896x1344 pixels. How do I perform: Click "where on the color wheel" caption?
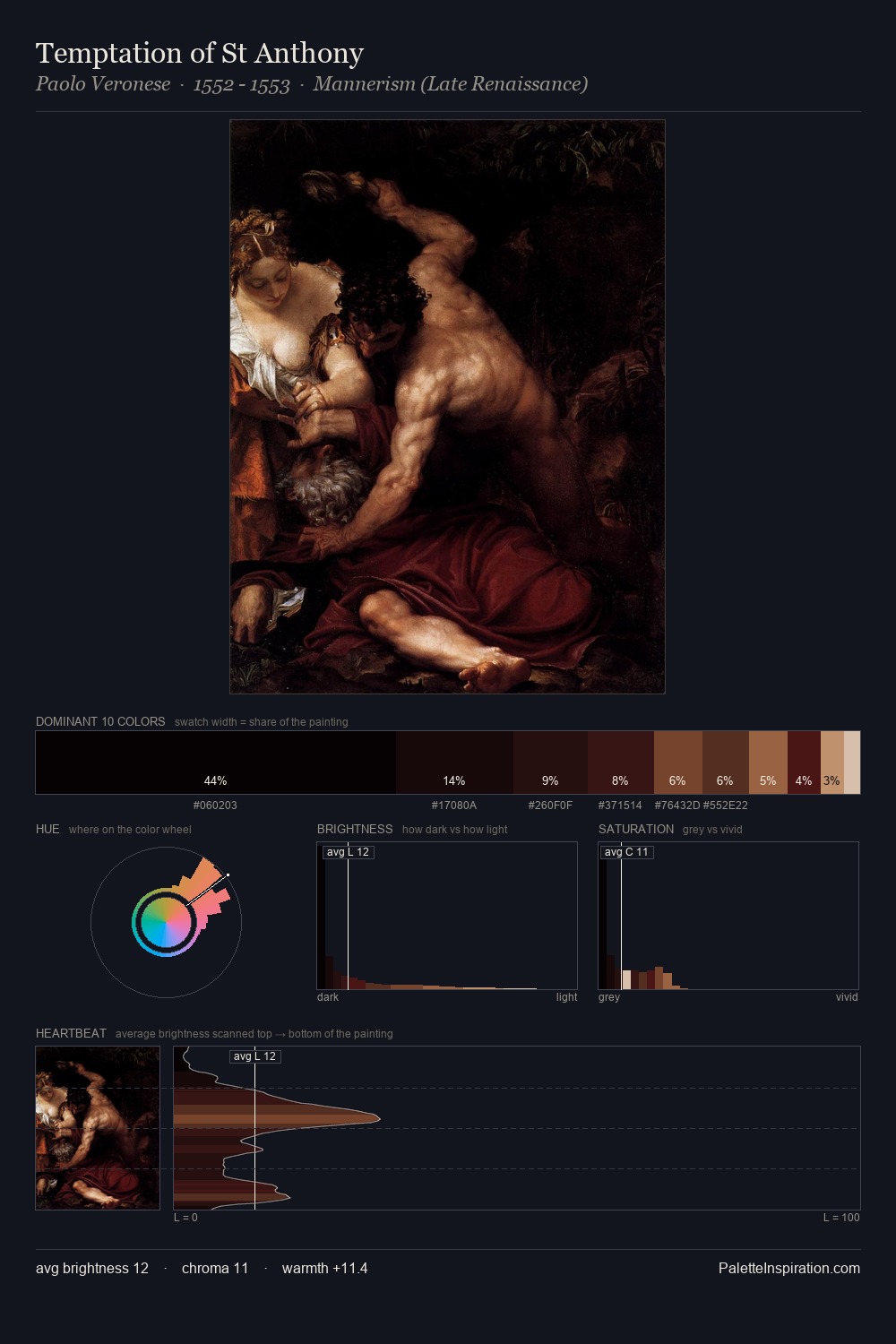coord(130,830)
